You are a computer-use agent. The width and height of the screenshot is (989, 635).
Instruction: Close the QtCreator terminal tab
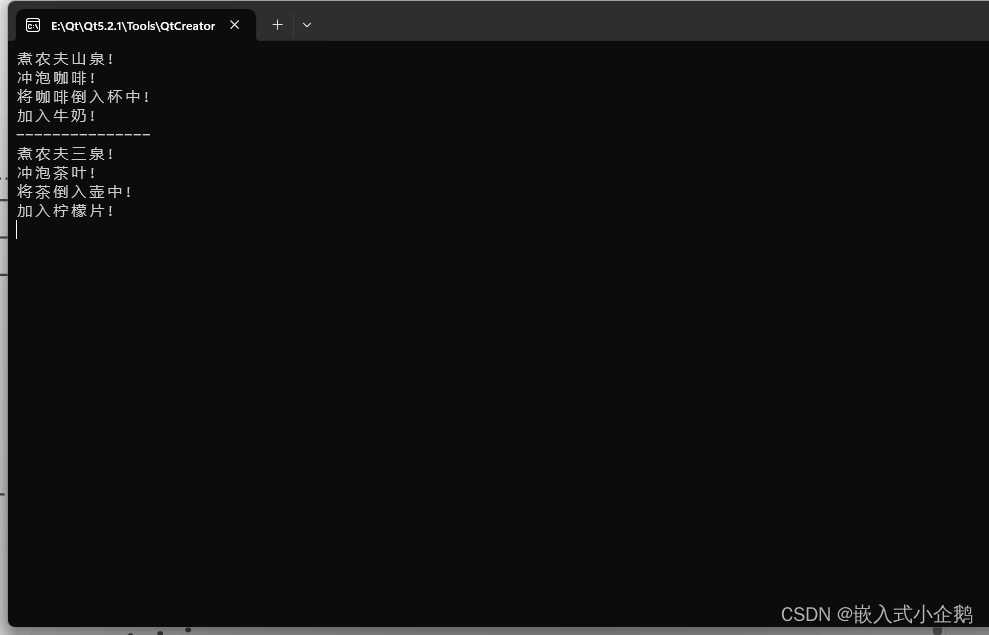[235, 25]
